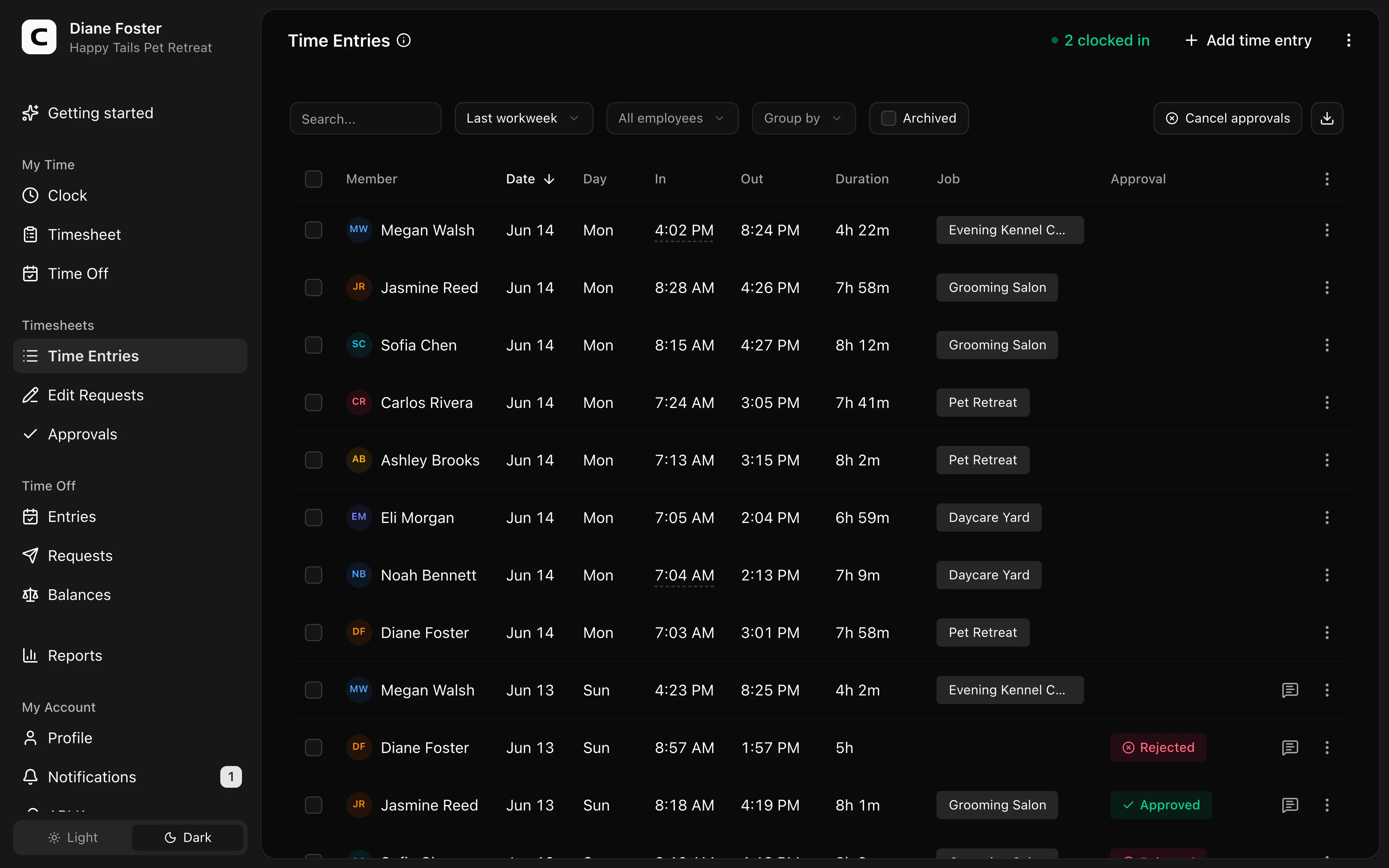
Task: Select Noah Bennett row checkbox
Action: point(313,575)
